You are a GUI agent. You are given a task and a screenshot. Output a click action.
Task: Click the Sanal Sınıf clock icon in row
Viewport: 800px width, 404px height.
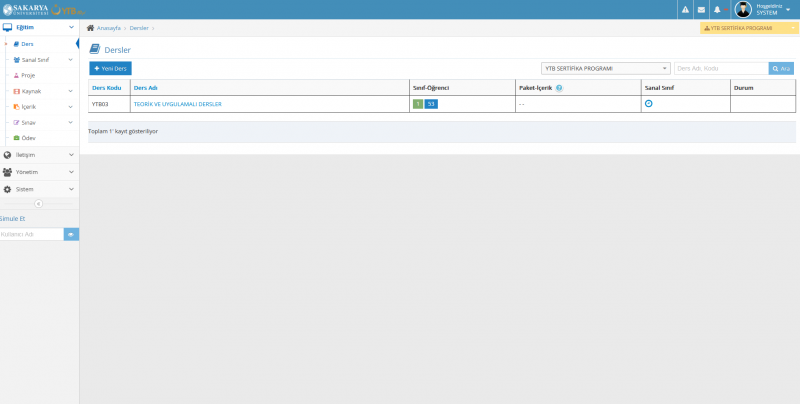pos(649,104)
